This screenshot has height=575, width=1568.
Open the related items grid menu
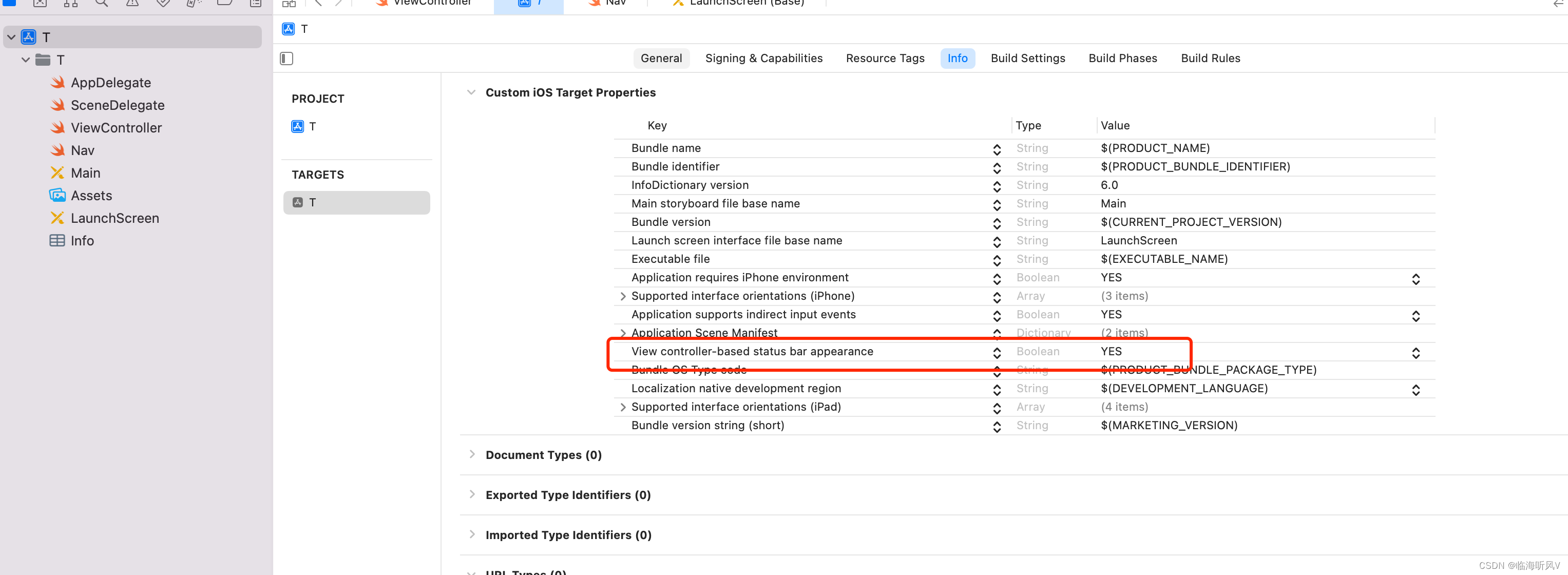(289, 4)
